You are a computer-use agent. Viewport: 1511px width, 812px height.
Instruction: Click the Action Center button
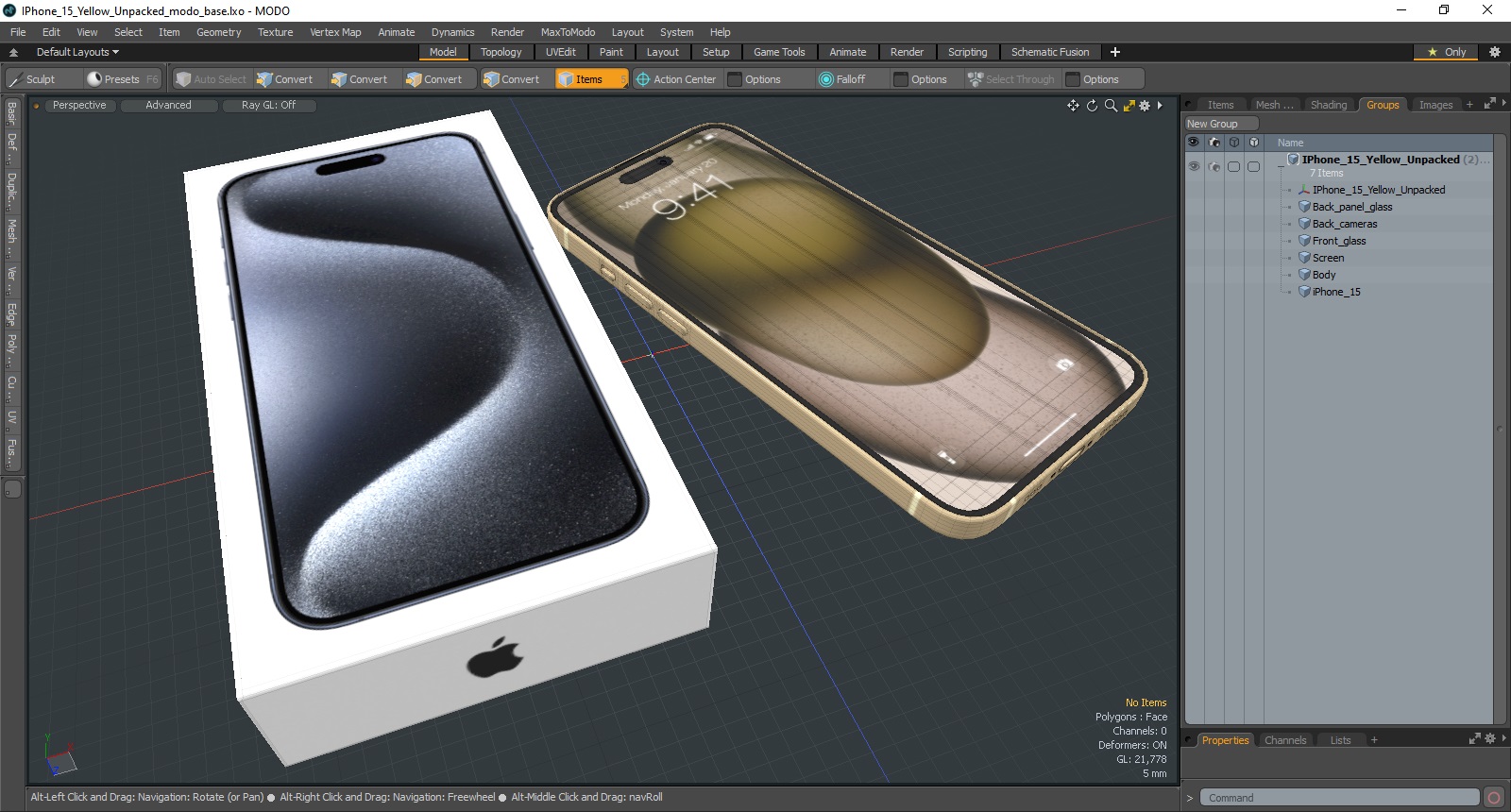coord(676,79)
